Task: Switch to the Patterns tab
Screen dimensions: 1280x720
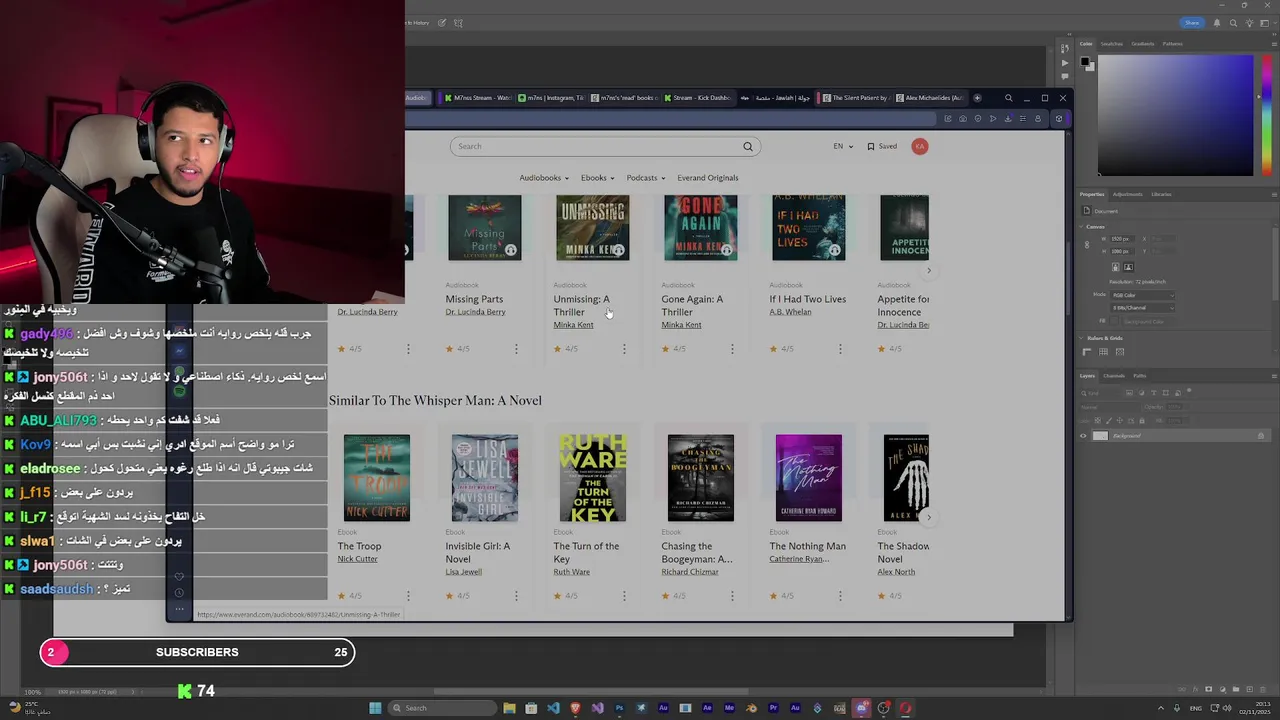Action: tap(1172, 44)
